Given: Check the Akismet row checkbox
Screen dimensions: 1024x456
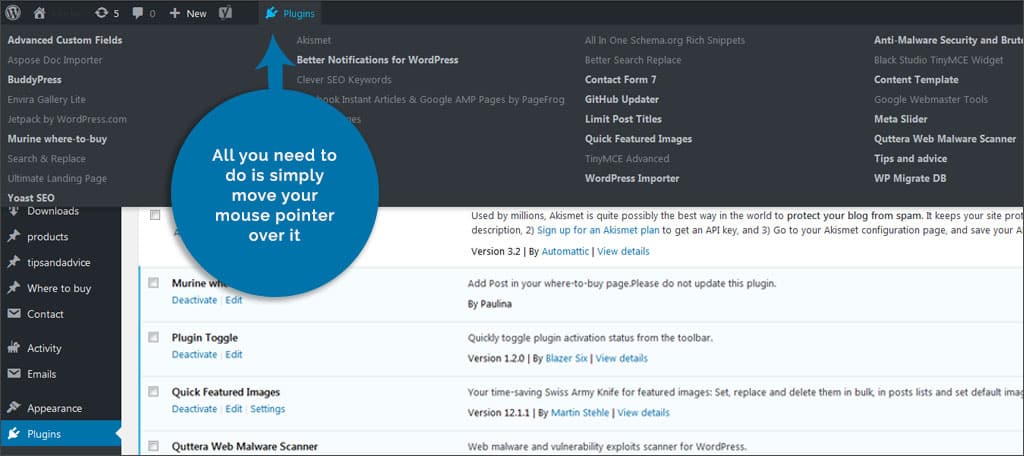Looking at the screenshot, I should coord(154,215).
